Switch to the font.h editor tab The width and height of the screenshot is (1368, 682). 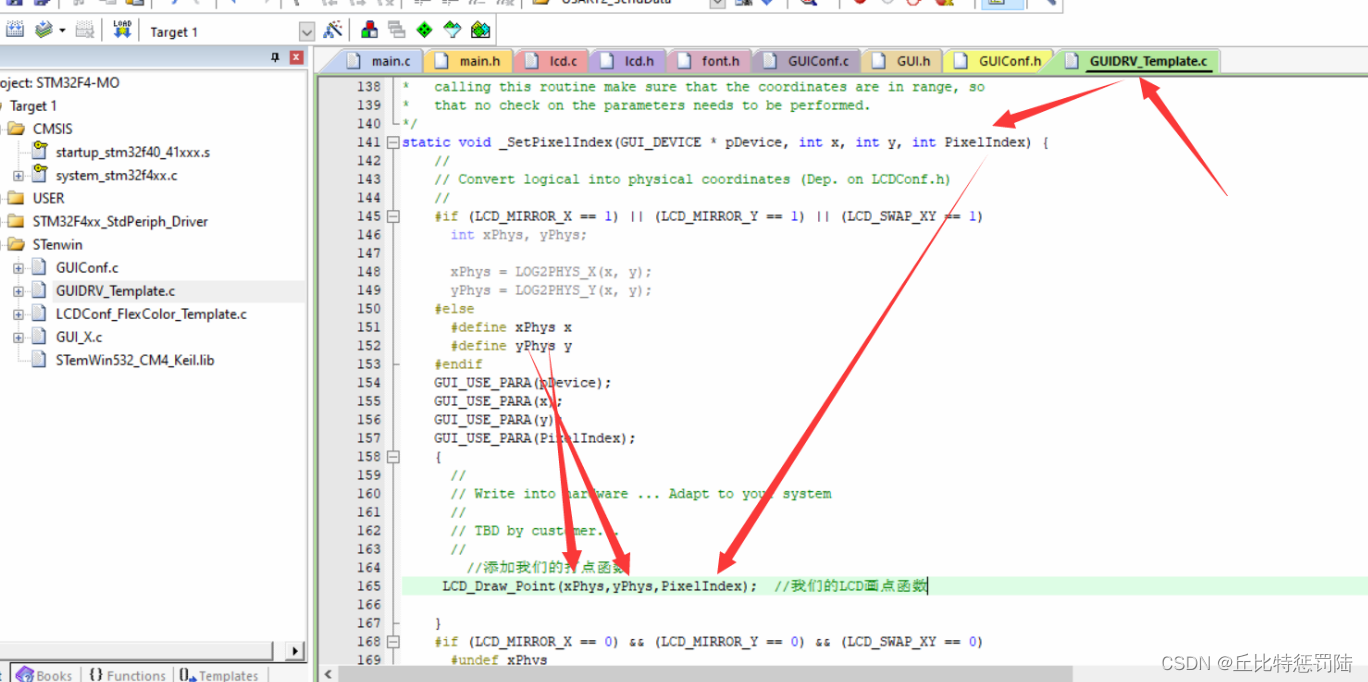(709, 61)
